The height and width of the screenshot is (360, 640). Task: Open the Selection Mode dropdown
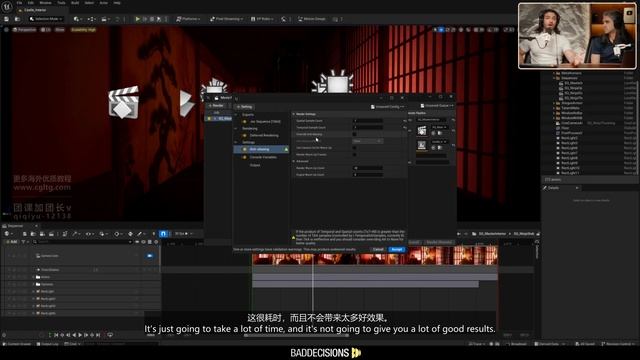pyautogui.click(x=46, y=19)
